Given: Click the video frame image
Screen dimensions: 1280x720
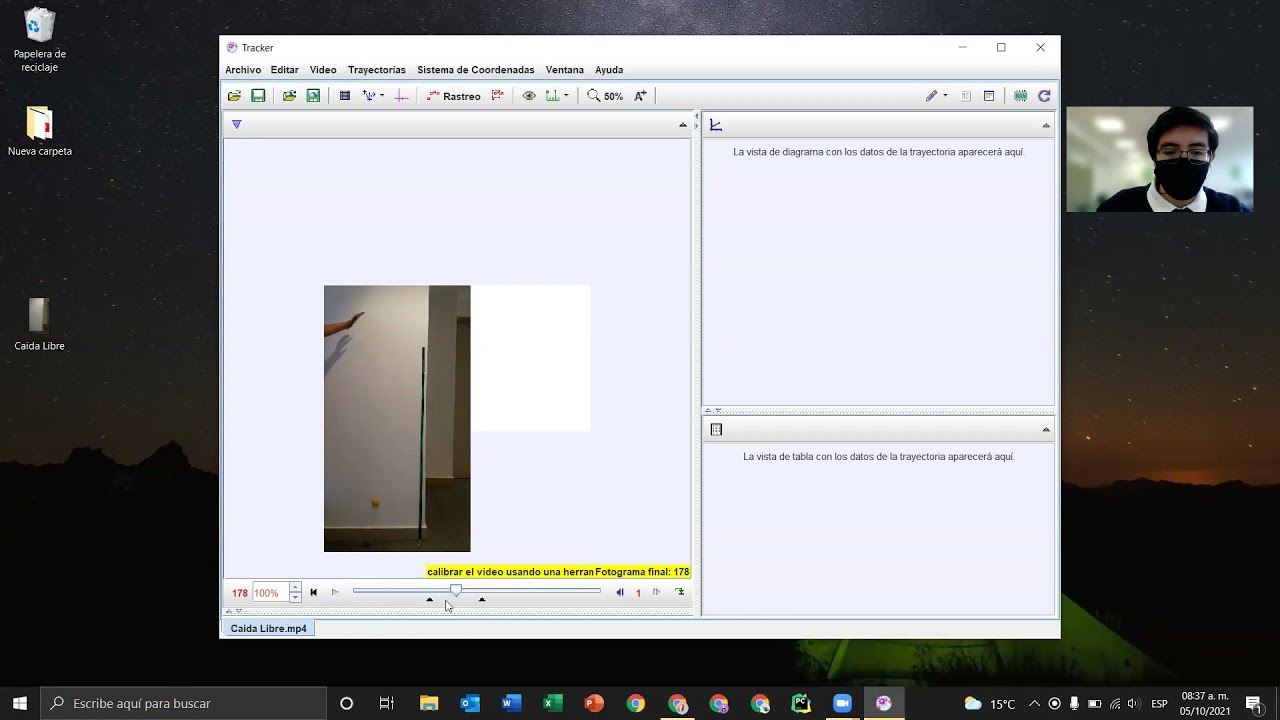Looking at the screenshot, I should (x=397, y=418).
